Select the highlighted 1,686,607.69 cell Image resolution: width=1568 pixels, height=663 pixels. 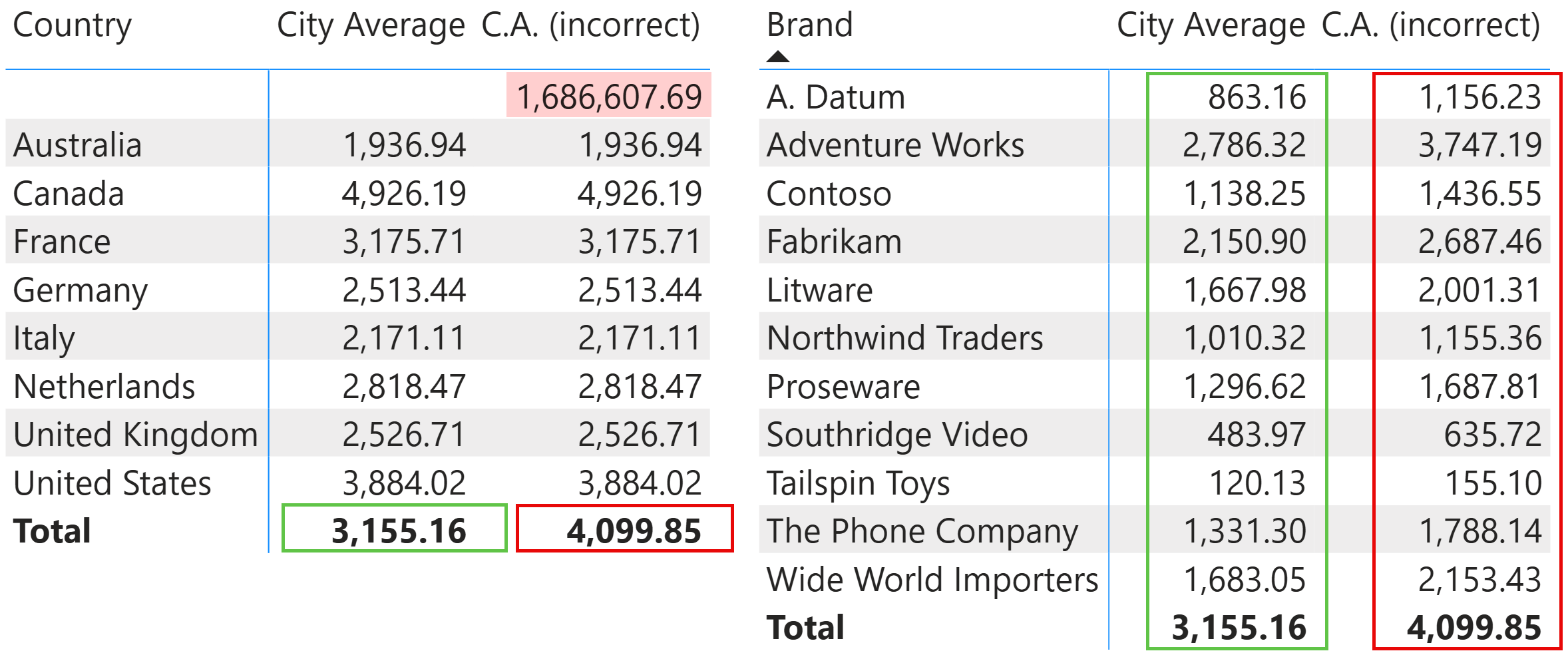tap(608, 96)
